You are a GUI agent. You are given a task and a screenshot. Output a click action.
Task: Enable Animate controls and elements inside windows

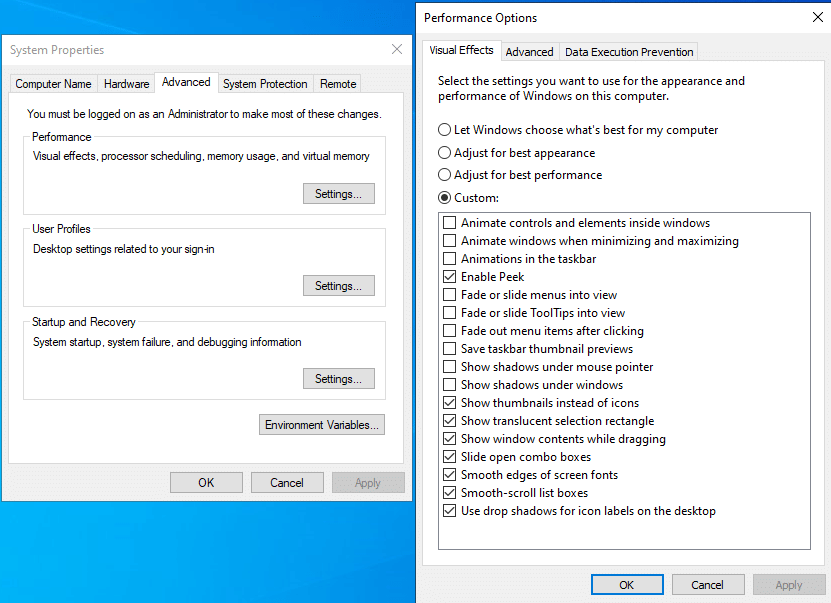[450, 223]
